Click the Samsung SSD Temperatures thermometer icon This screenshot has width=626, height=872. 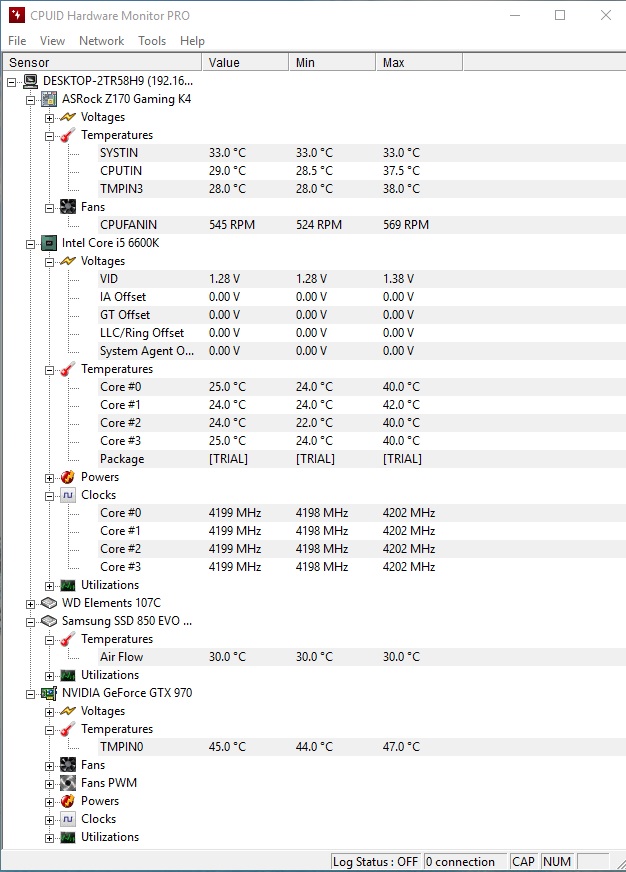click(x=68, y=639)
